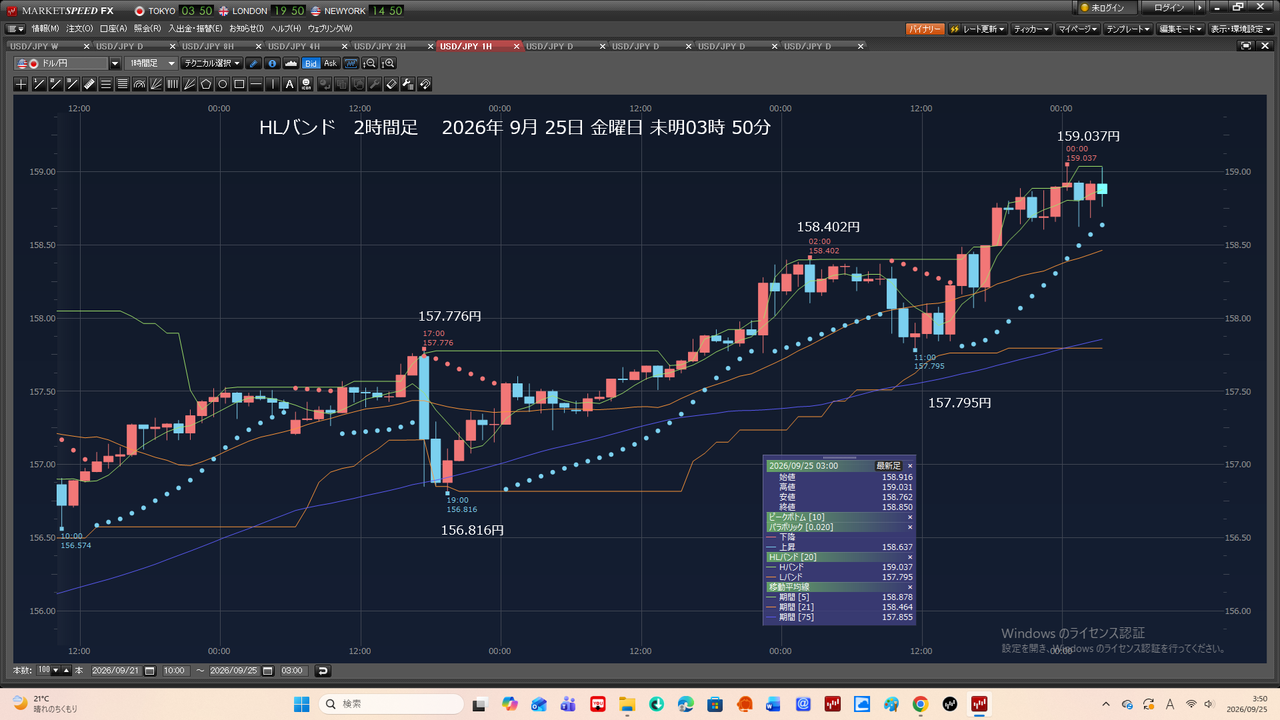
Task: Select the horizontal line tool
Action: click(x=256, y=84)
